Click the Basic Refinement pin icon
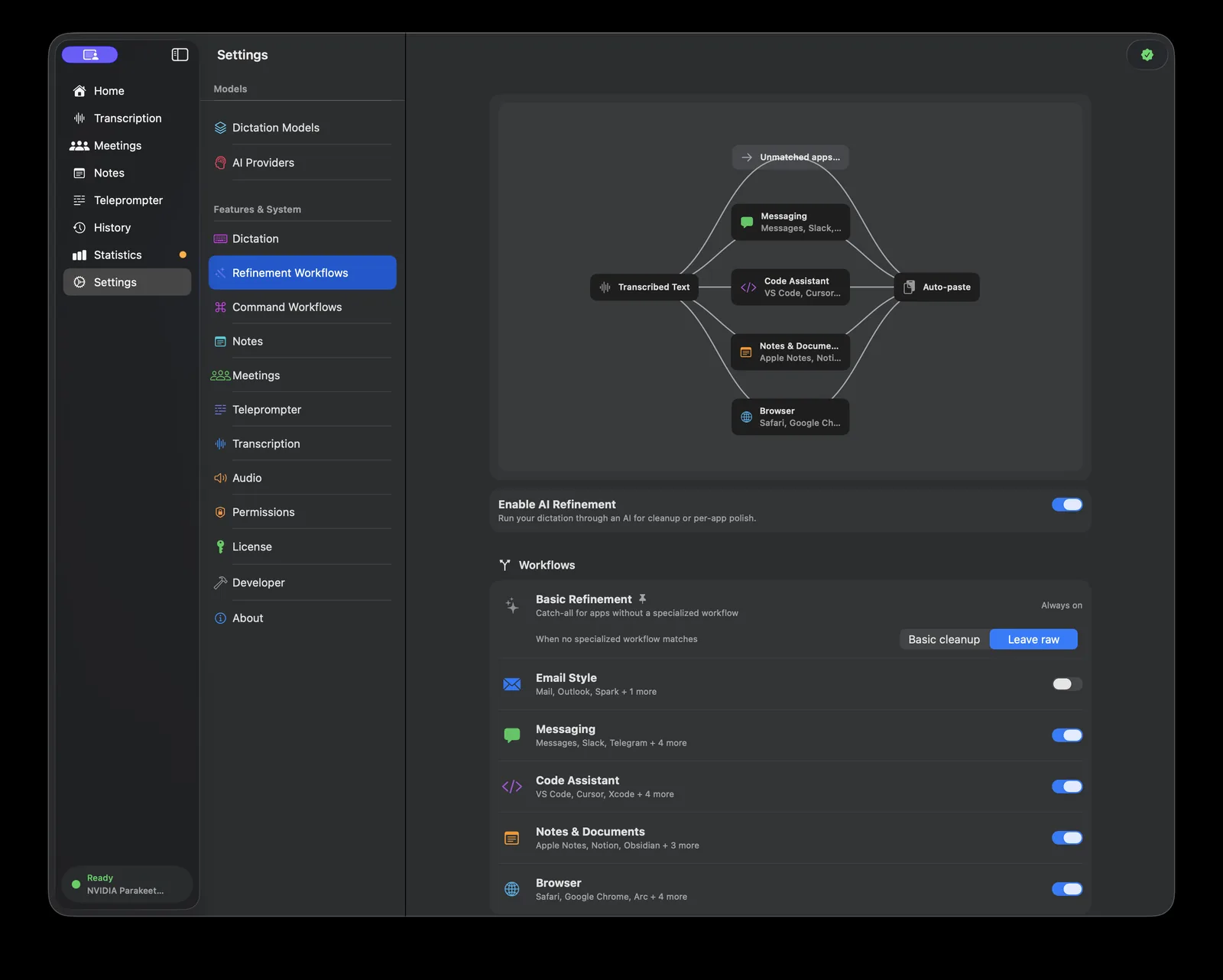 [x=642, y=599]
